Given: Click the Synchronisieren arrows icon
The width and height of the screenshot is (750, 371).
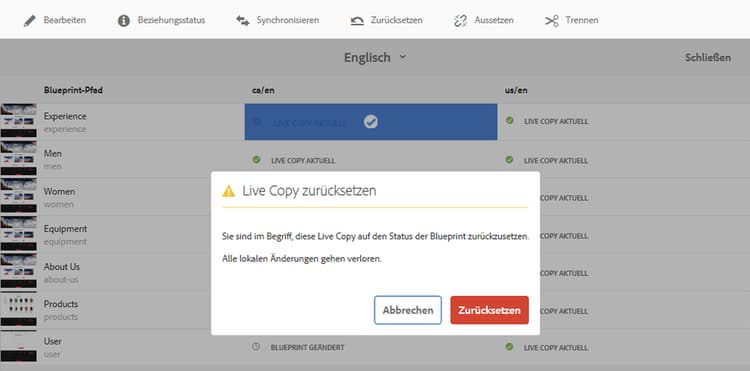Looking at the screenshot, I should click(243, 21).
